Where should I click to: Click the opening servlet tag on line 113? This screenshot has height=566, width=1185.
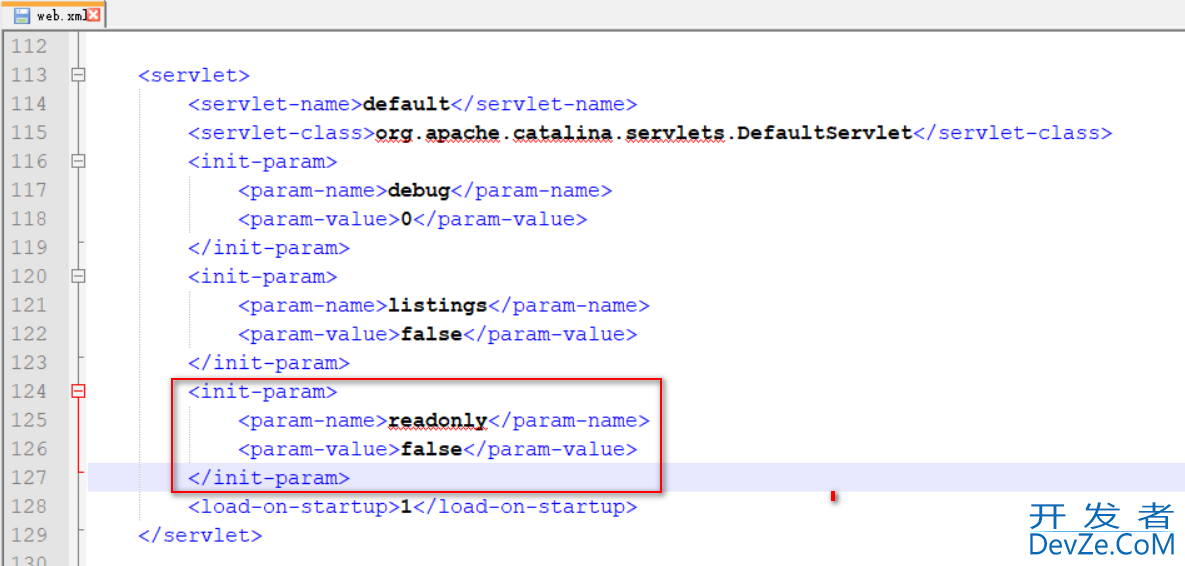point(193,76)
